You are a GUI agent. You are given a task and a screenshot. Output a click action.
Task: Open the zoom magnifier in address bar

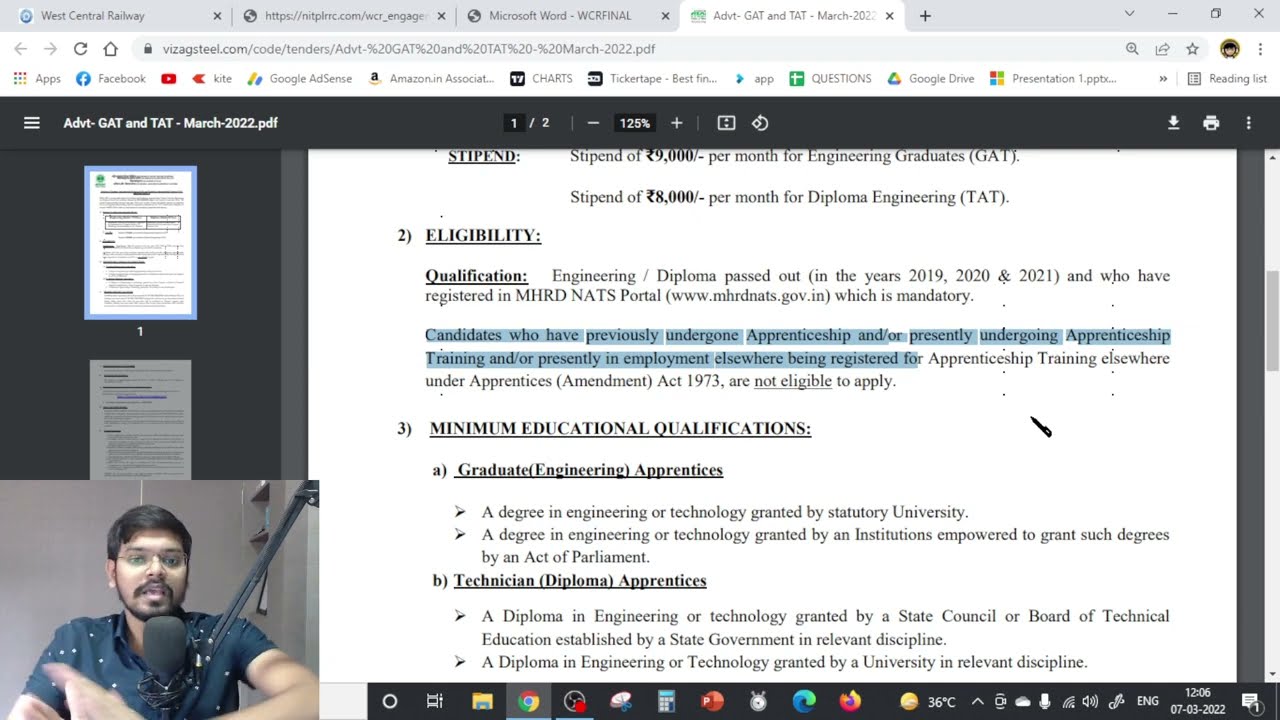(1132, 49)
